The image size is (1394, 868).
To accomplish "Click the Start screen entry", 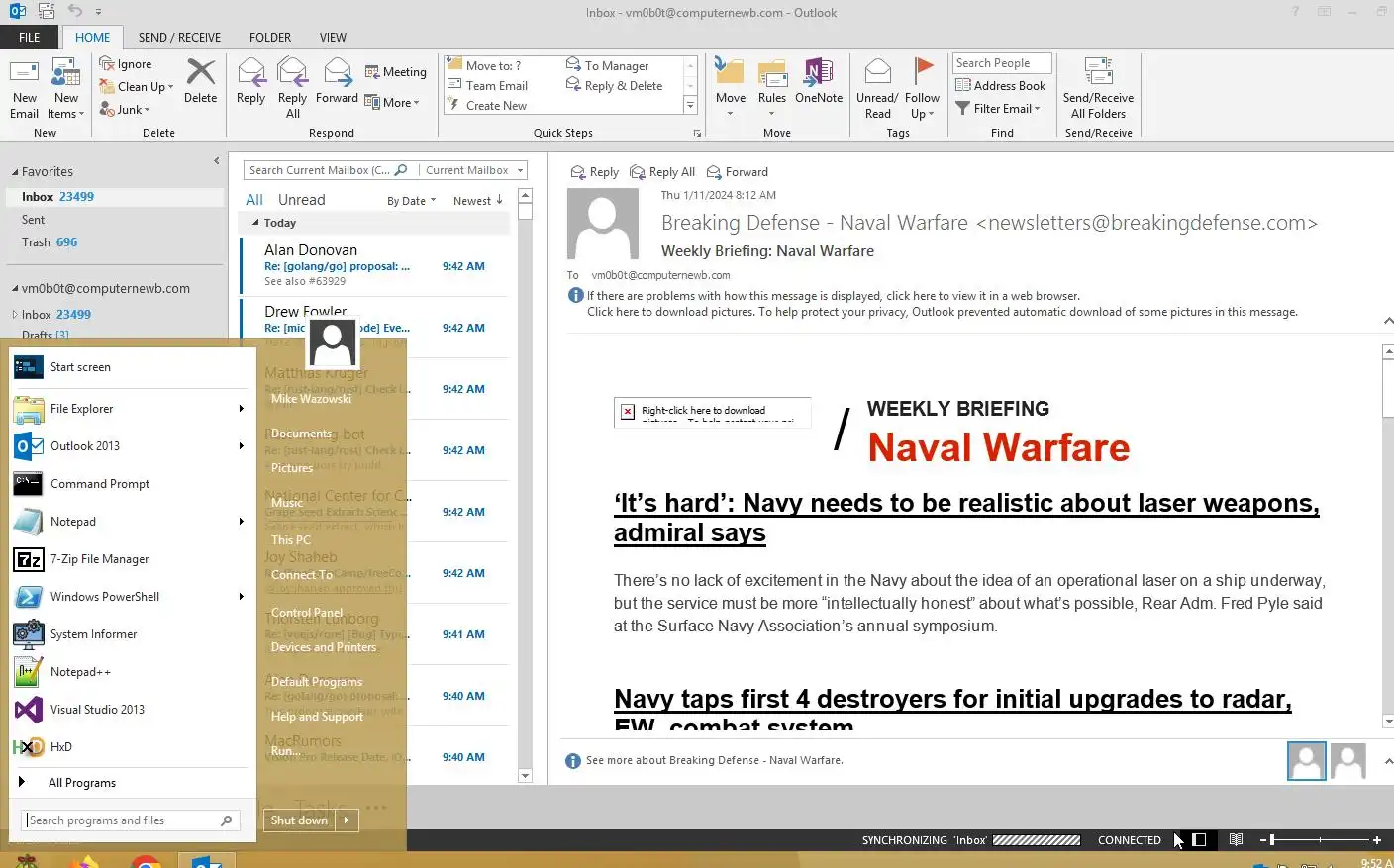I will pyautogui.click(x=129, y=367).
